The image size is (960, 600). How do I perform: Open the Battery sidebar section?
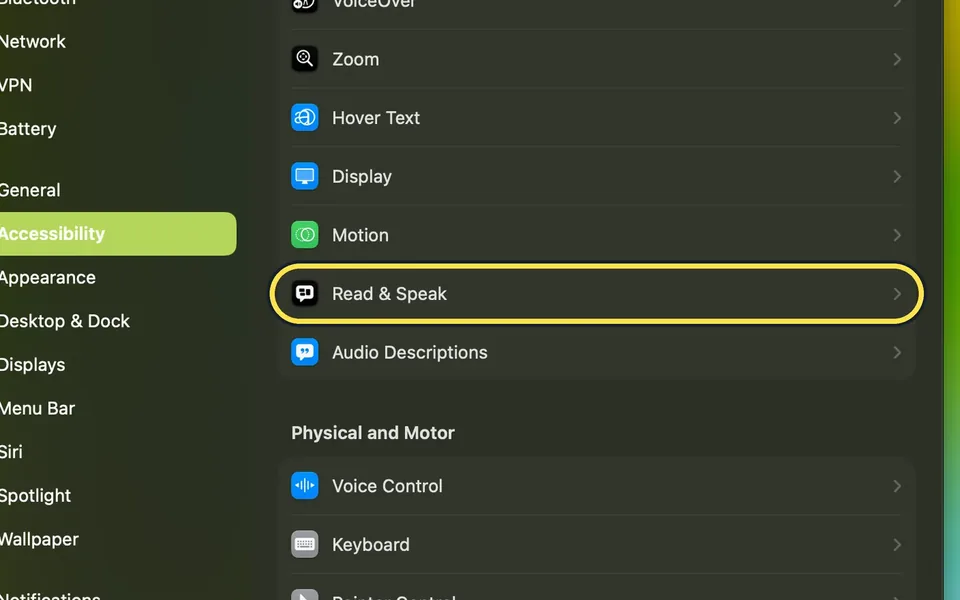[x=28, y=129]
